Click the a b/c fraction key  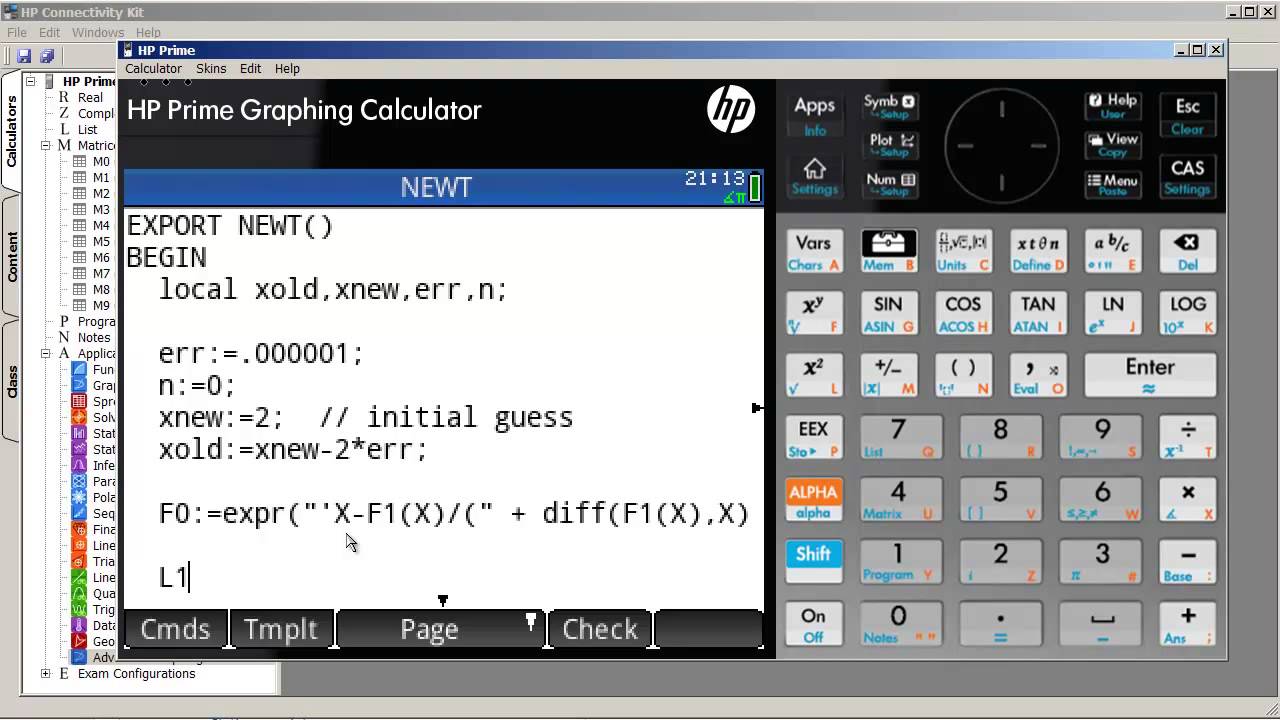point(1113,252)
